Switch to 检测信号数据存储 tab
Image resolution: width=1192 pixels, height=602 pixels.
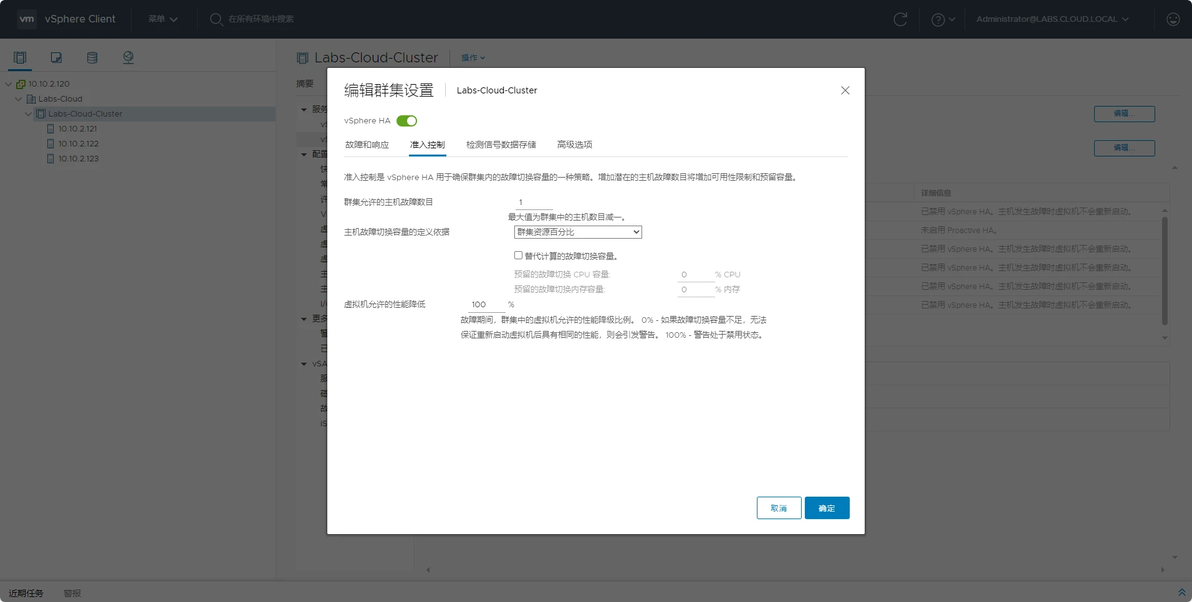pos(501,144)
